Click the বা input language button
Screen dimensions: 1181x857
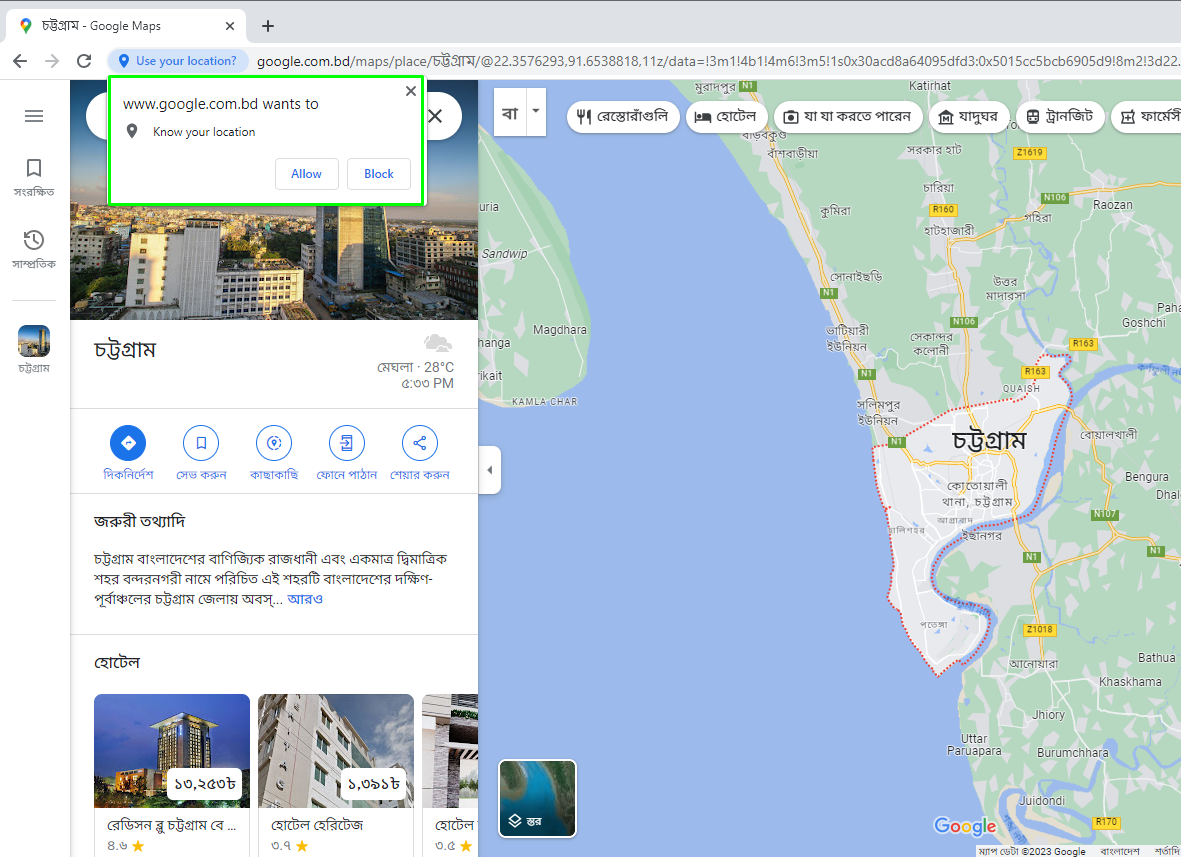[x=510, y=111]
